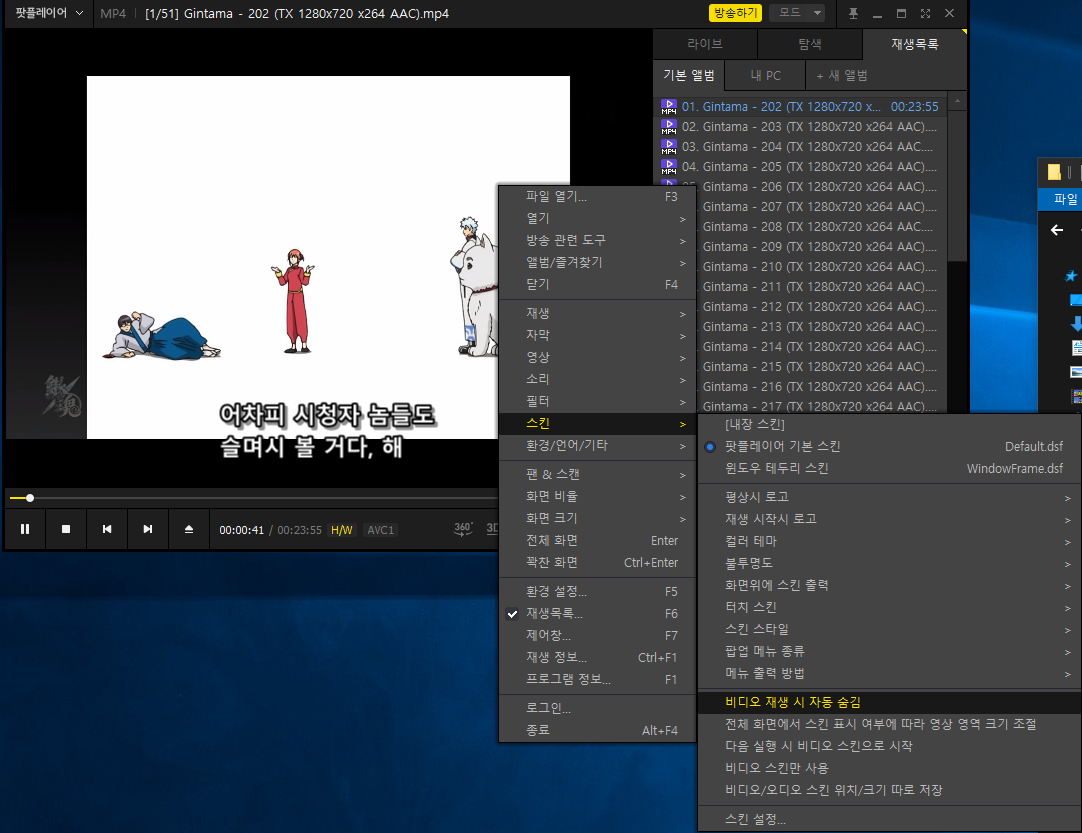
Task: Open the 파일 tab in the Explorer window
Action: [x=1065, y=199]
